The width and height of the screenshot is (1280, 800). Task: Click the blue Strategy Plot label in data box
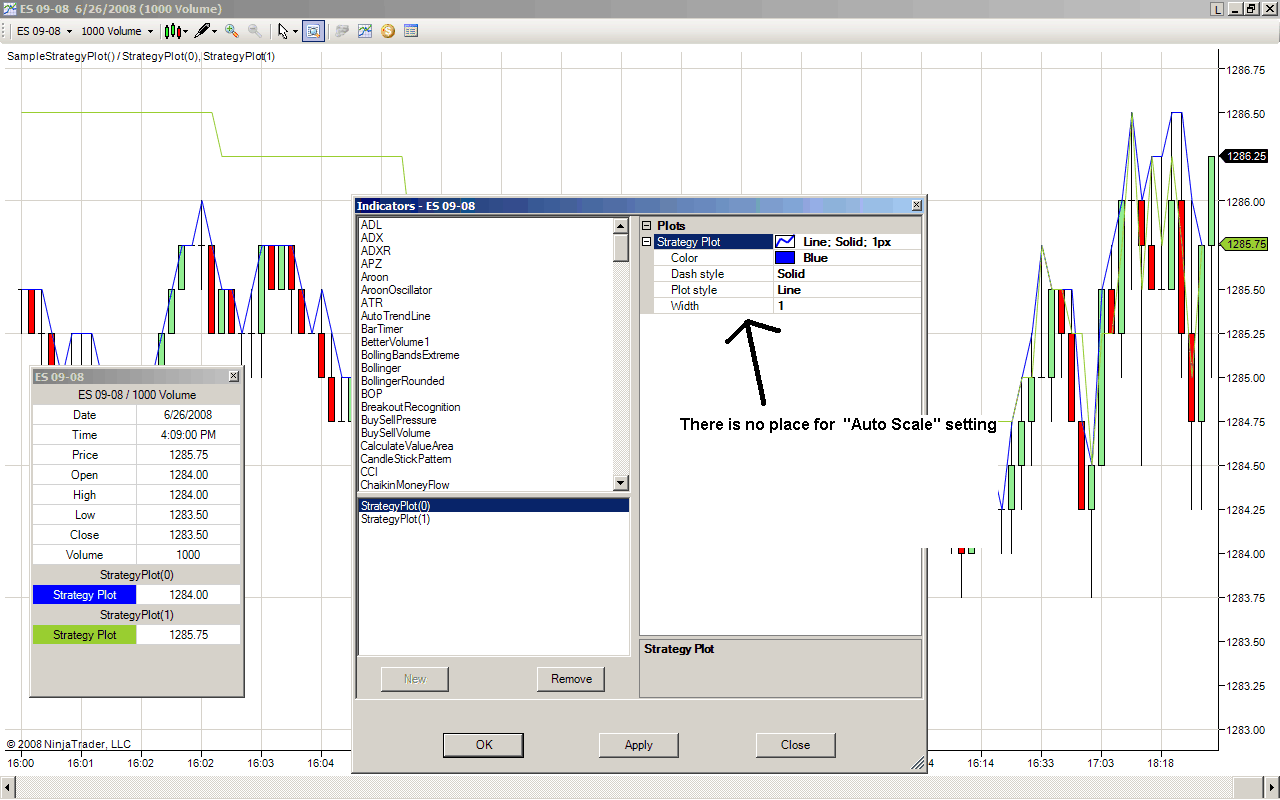click(85, 595)
